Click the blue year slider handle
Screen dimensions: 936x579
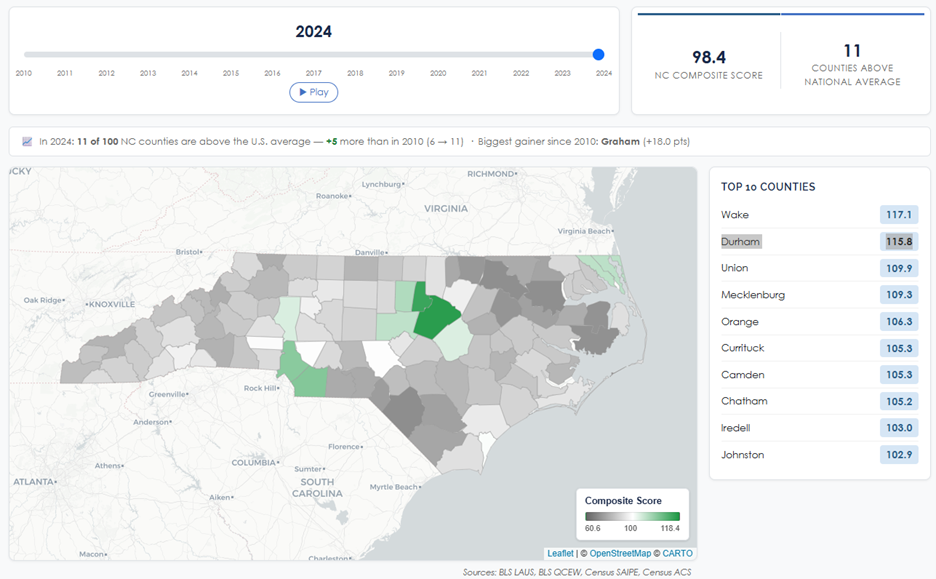pyautogui.click(x=598, y=55)
